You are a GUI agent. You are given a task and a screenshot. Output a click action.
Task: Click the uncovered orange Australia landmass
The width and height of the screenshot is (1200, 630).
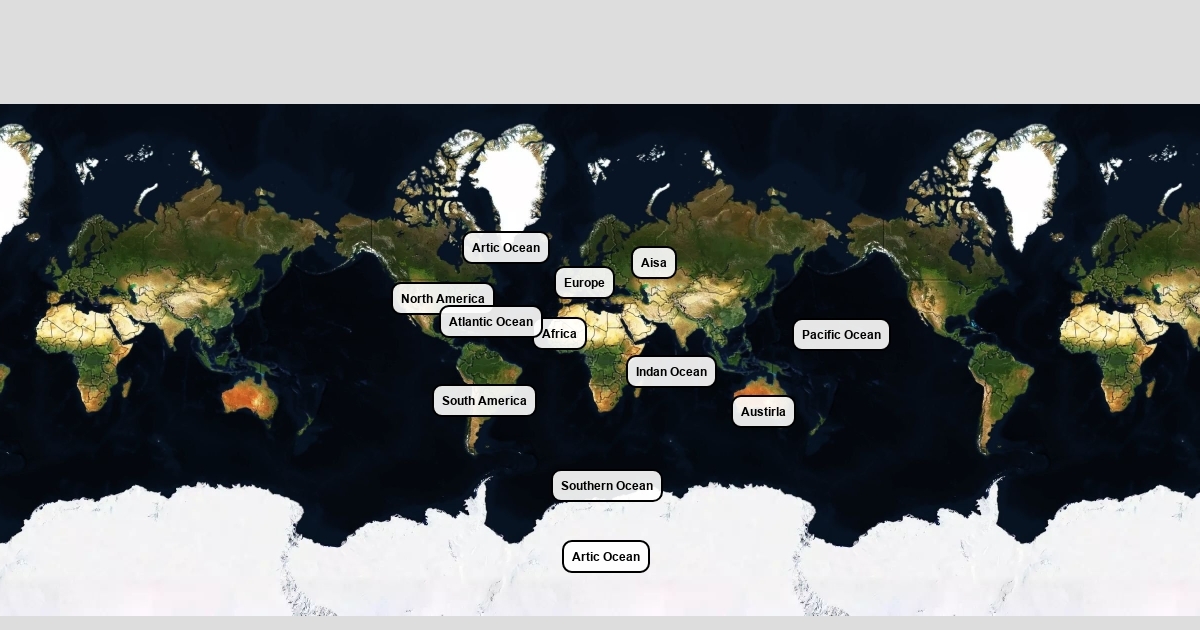pyautogui.click(x=248, y=398)
